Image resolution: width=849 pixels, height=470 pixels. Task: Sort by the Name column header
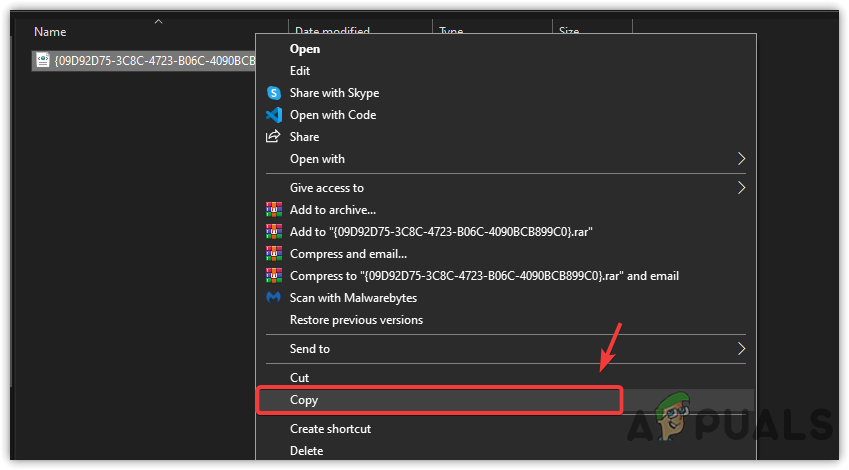click(50, 32)
